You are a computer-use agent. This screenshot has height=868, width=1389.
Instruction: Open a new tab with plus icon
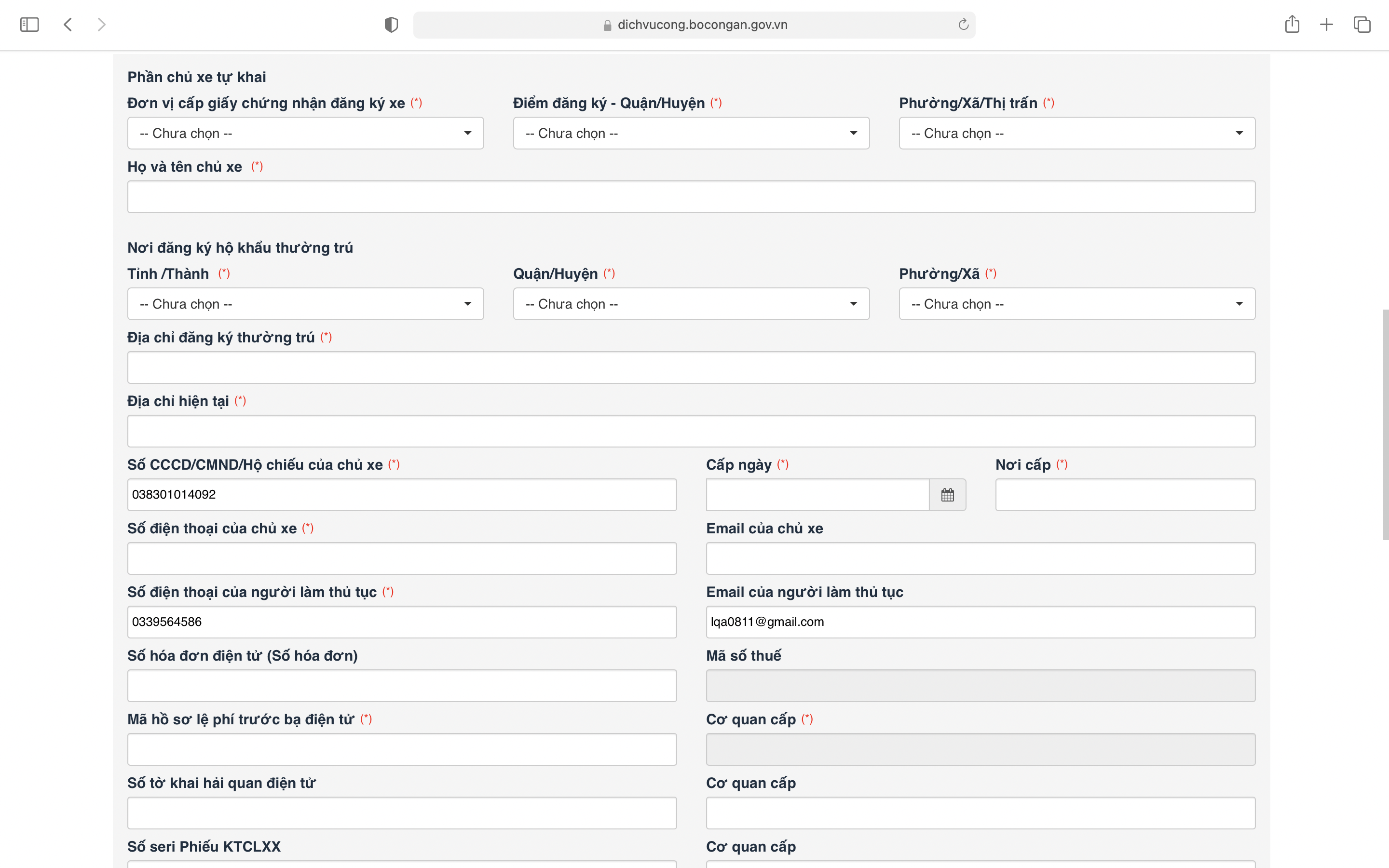[x=1326, y=25]
